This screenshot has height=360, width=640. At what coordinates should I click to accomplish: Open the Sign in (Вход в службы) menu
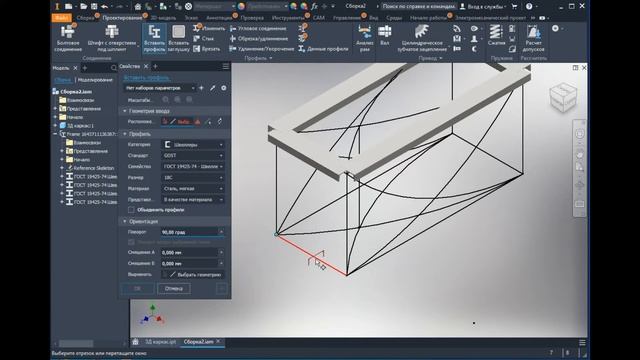coord(483,7)
